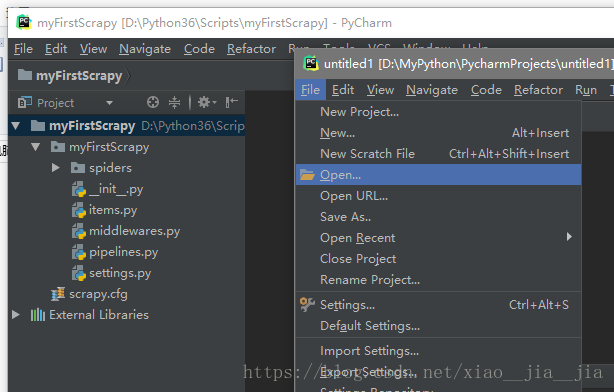
Task: Open Refactor menu in untitled1 window
Action: 538,90
